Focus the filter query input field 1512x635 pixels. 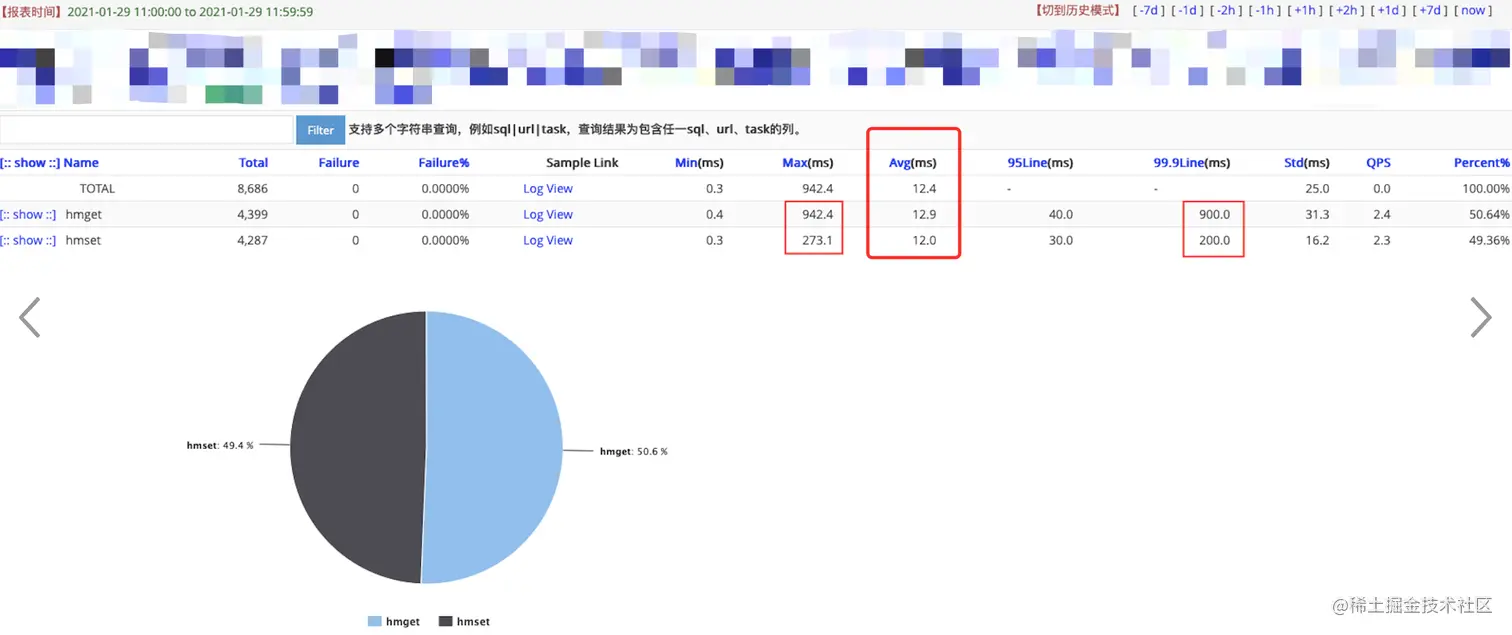(147, 130)
